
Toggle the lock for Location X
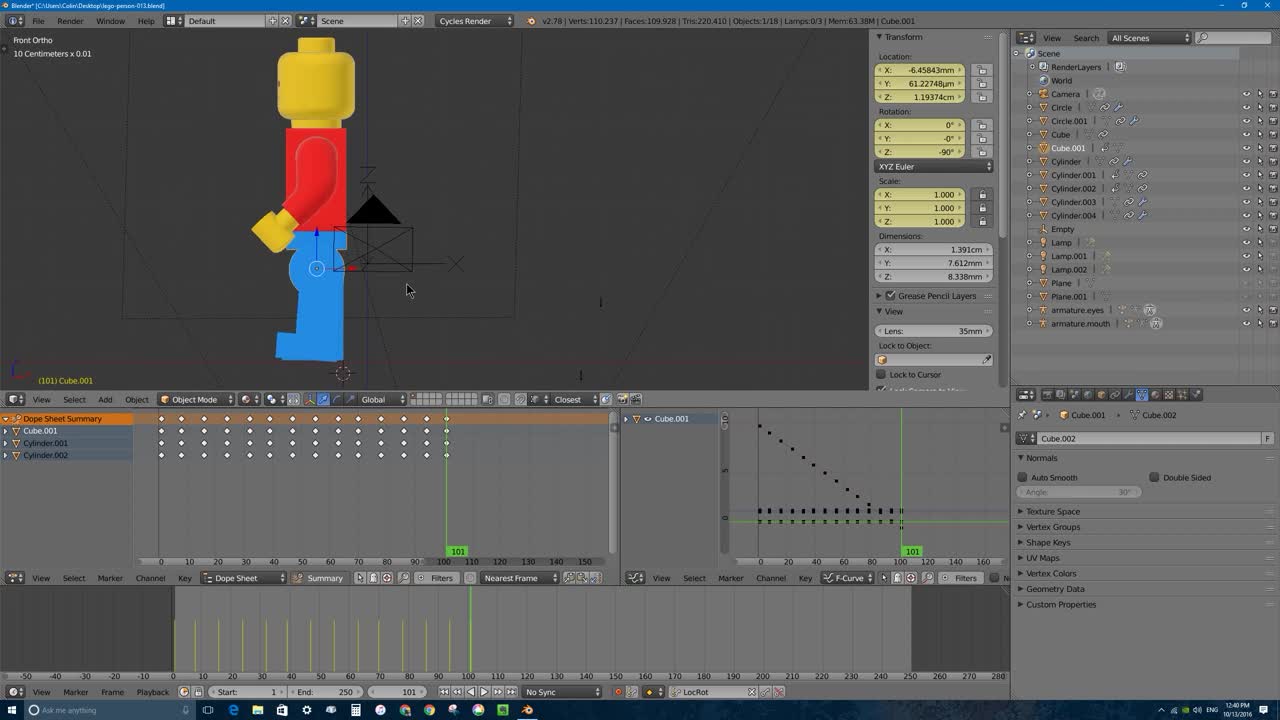982,70
